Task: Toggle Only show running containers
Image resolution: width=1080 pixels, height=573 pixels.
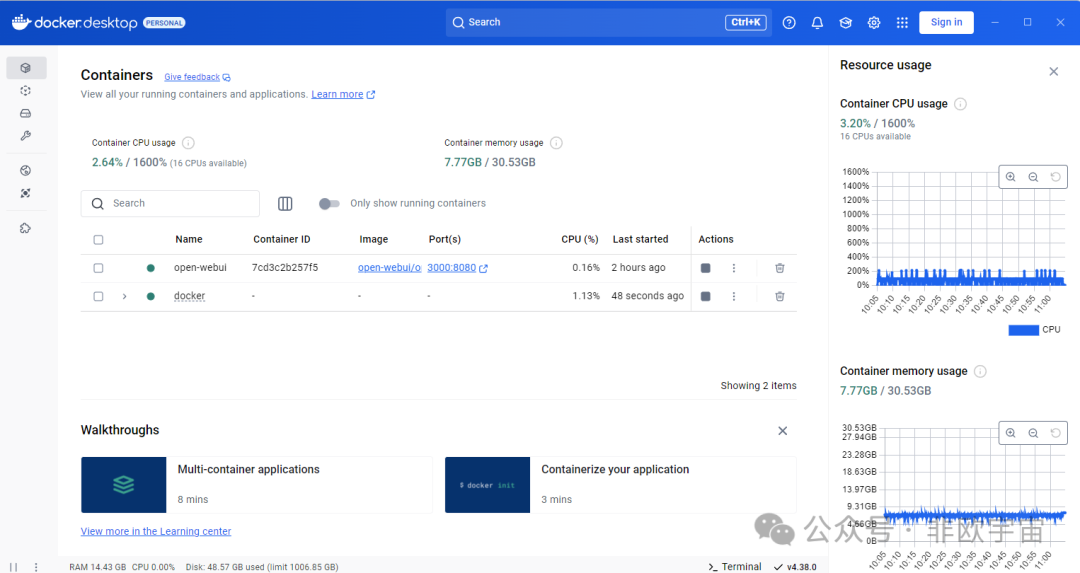Action: pyautogui.click(x=329, y=203)
